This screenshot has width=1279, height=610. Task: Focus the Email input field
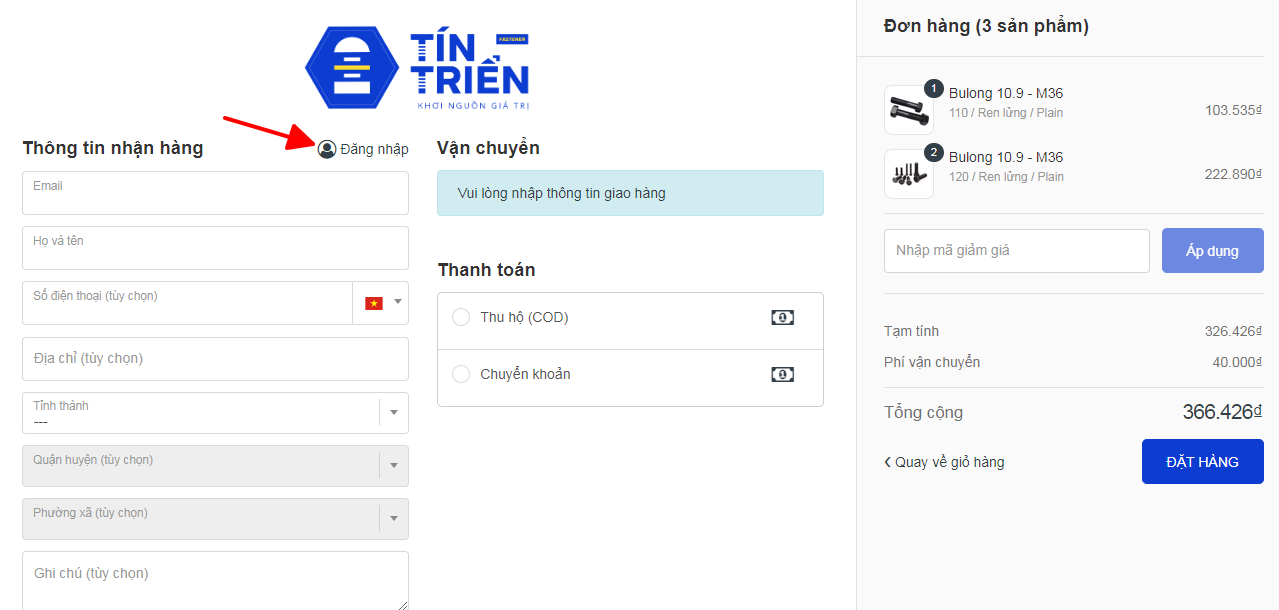click(215, 193)
